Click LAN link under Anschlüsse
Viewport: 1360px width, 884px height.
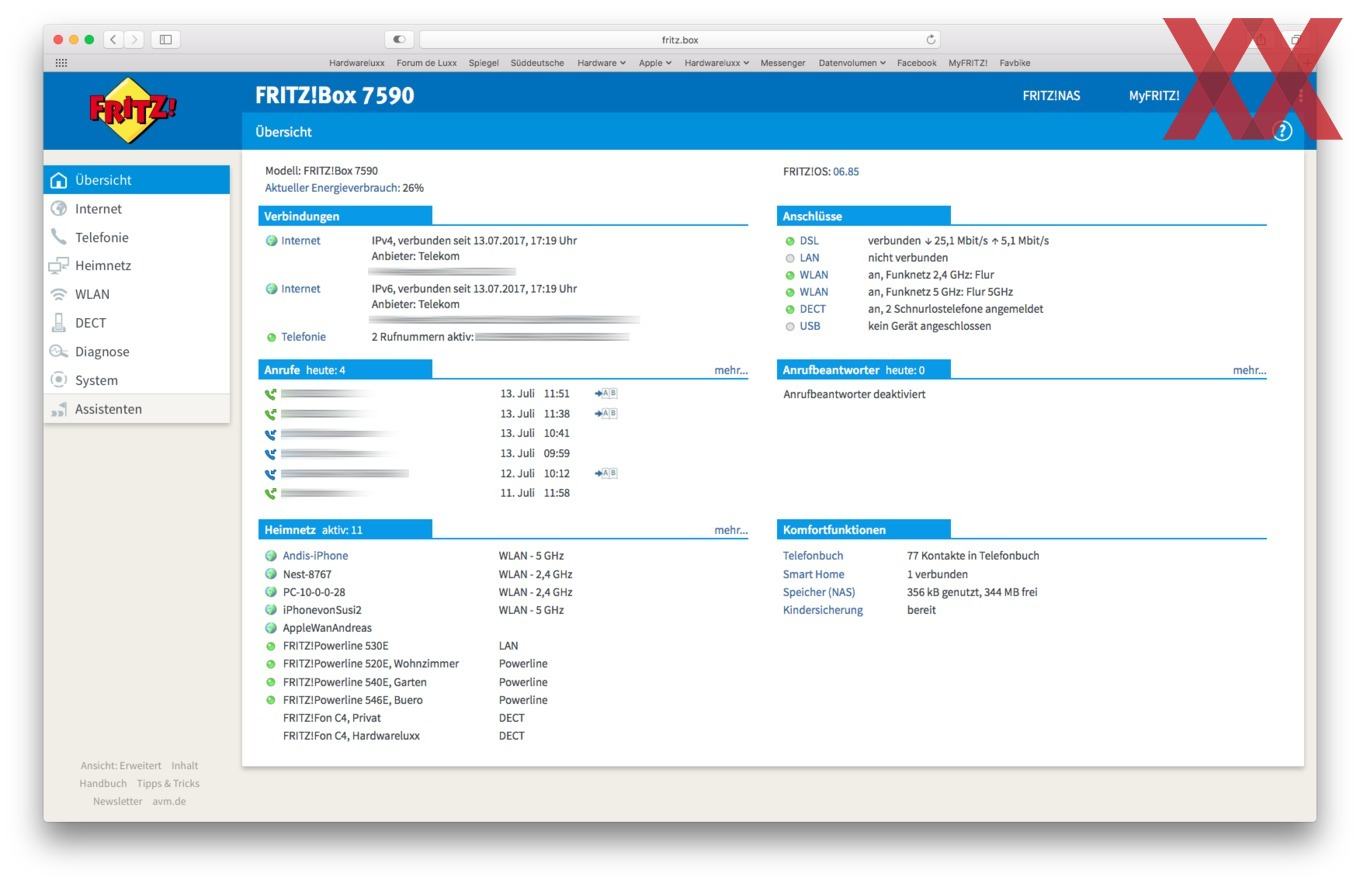click(x=809, y=258)
